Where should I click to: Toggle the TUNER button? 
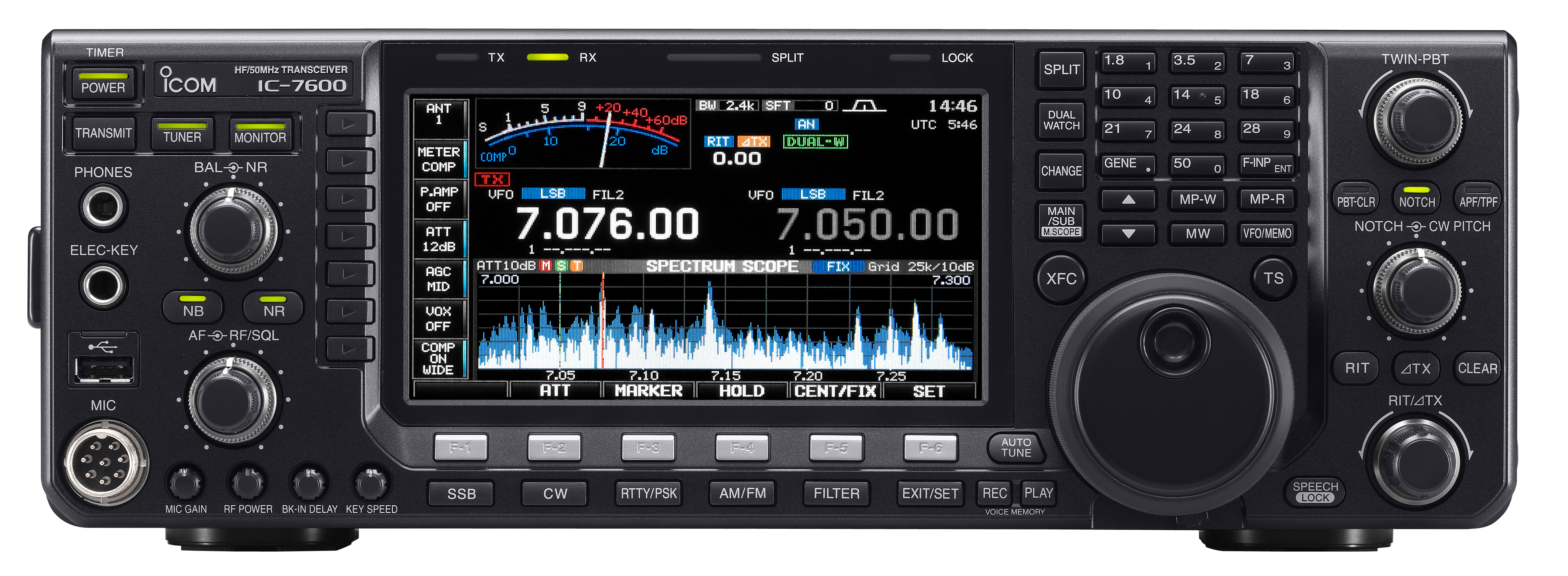pyautogui.click(x=182, y=134)
